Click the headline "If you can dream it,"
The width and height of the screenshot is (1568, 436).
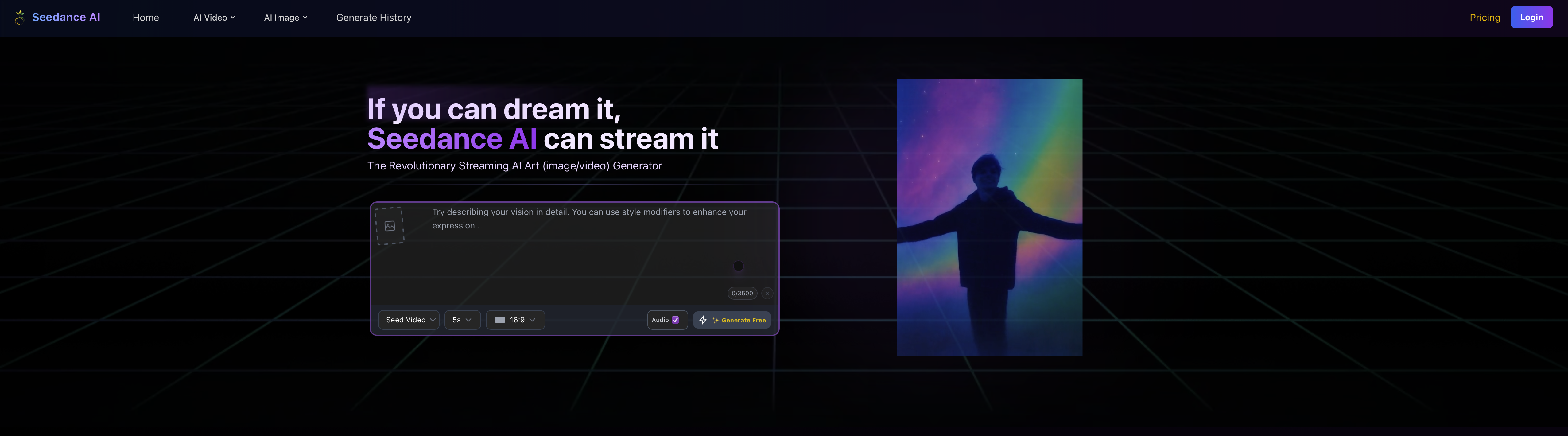point(494,110)
